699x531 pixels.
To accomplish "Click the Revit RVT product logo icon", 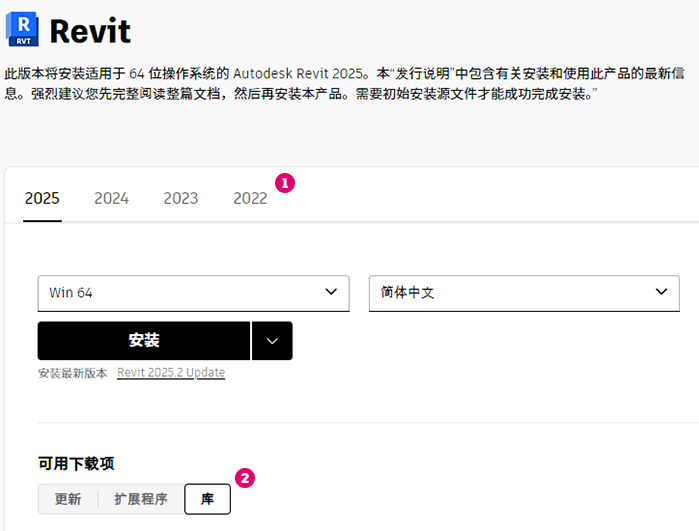I will tap(22, 29).
